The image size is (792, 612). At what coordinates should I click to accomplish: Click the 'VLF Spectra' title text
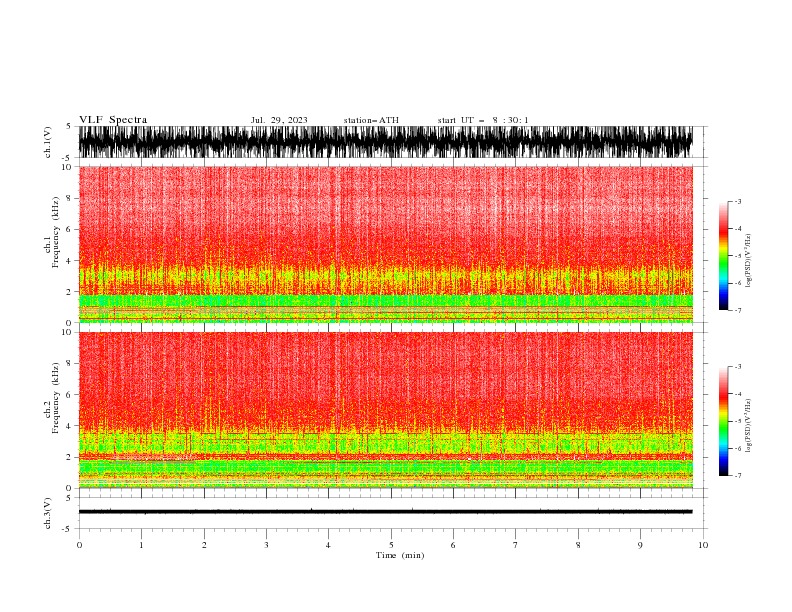tap(113, 120)
